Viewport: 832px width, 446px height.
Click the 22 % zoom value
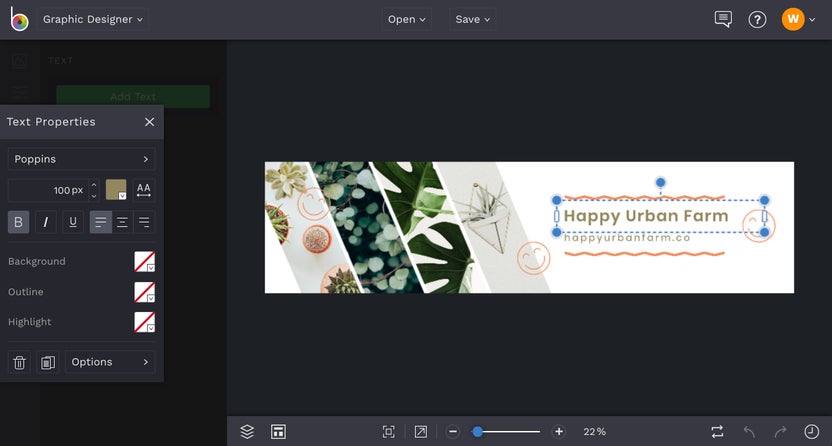[x=595, y=432]
